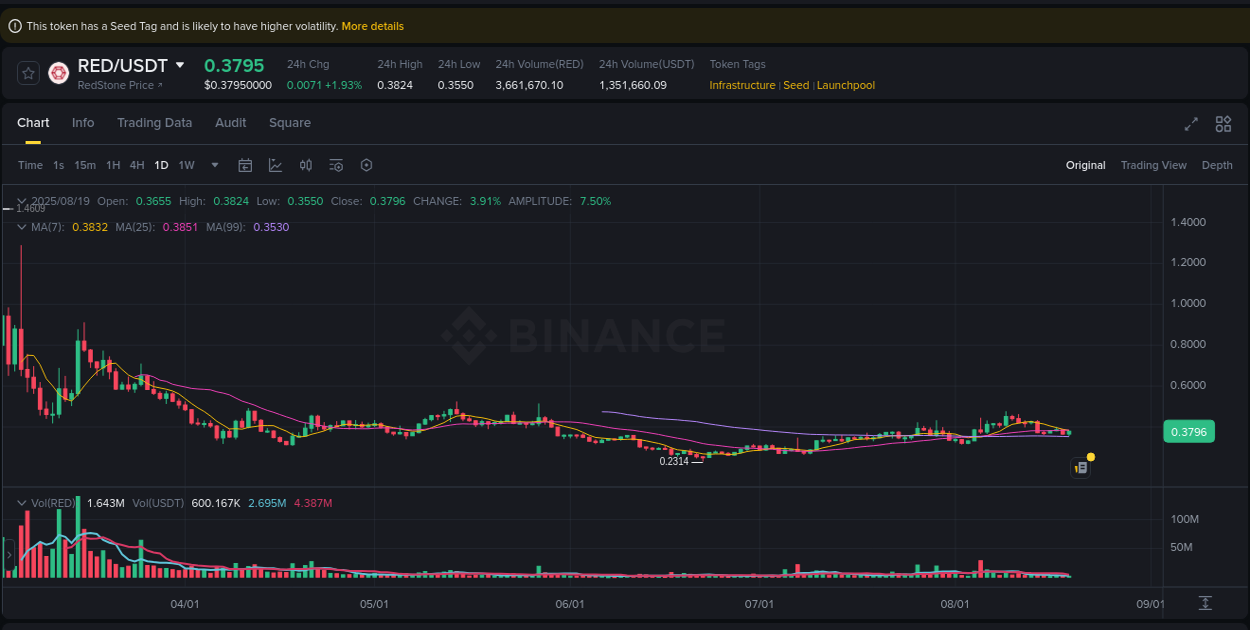The width and height of the screenshot is (1250, 630).
Task: Open the Audit tab
Action: tap(230, 122)
